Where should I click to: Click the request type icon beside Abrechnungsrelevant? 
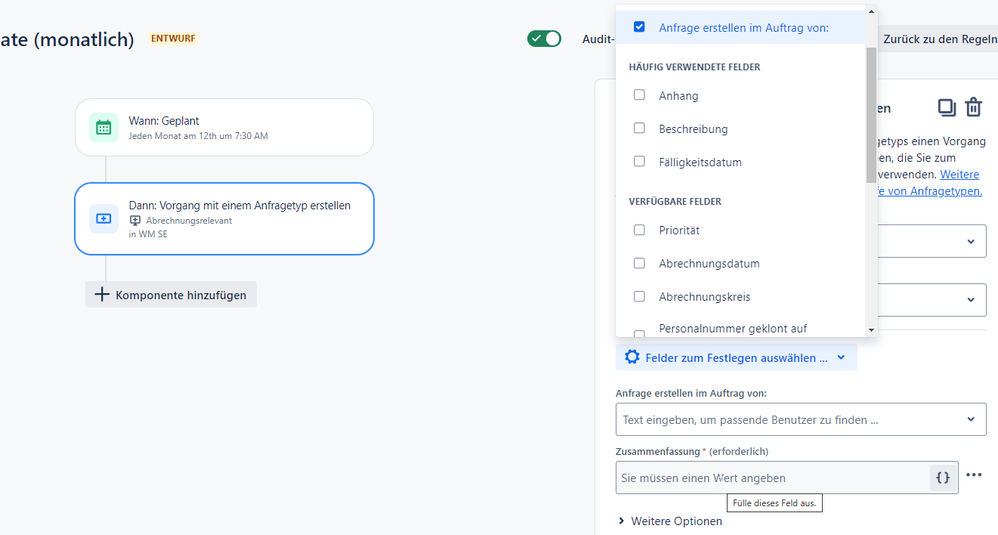[x=135, y=221]
